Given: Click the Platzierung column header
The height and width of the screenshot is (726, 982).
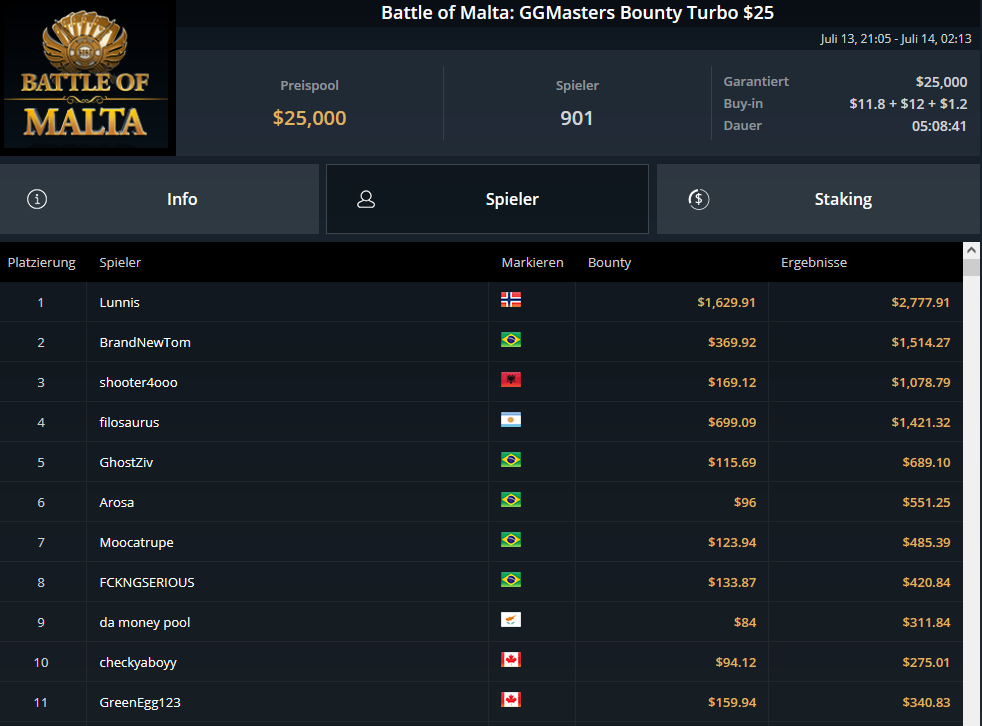Looking at the screenshot, I should (41, 262).
